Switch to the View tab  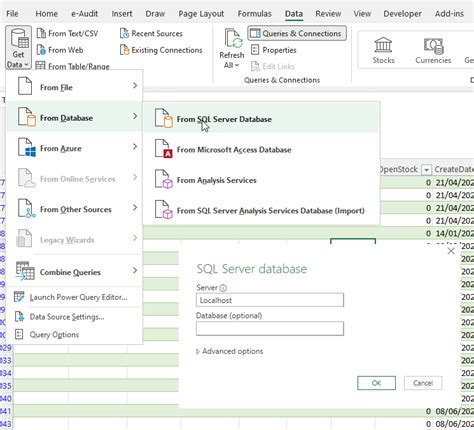point(362,14)
